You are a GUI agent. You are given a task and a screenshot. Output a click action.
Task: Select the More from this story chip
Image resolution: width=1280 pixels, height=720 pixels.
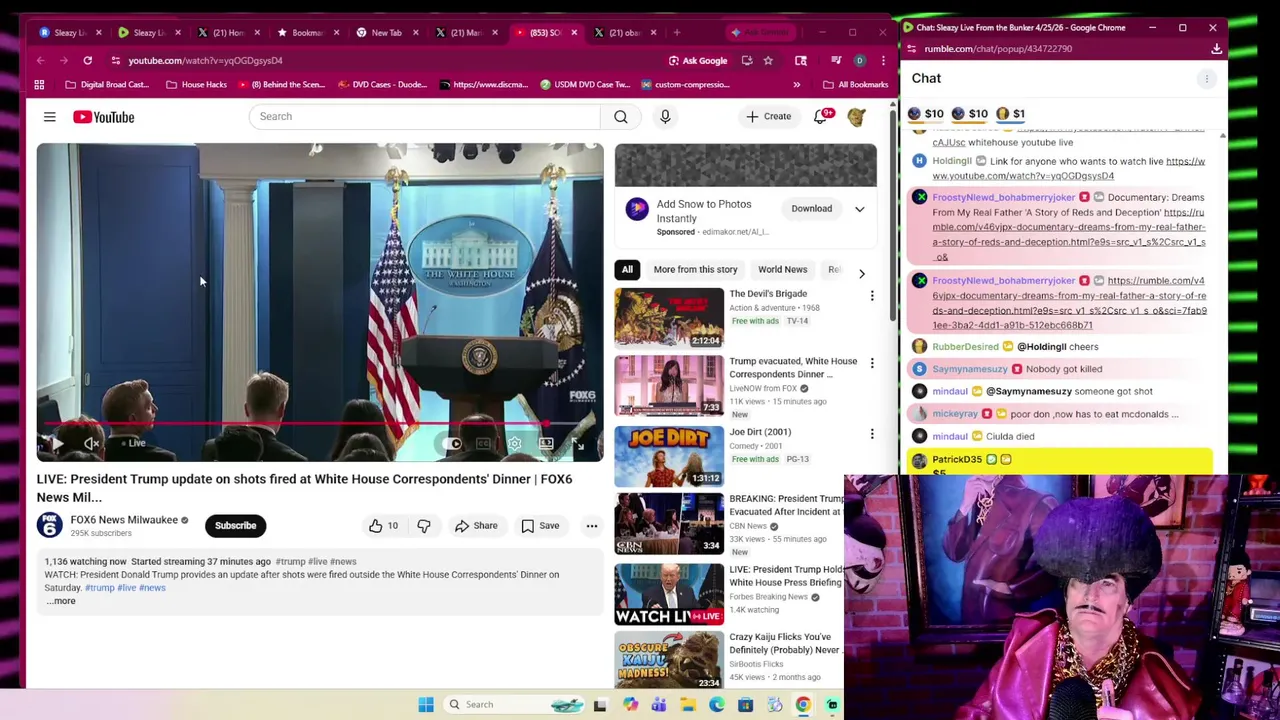[695, 270]
